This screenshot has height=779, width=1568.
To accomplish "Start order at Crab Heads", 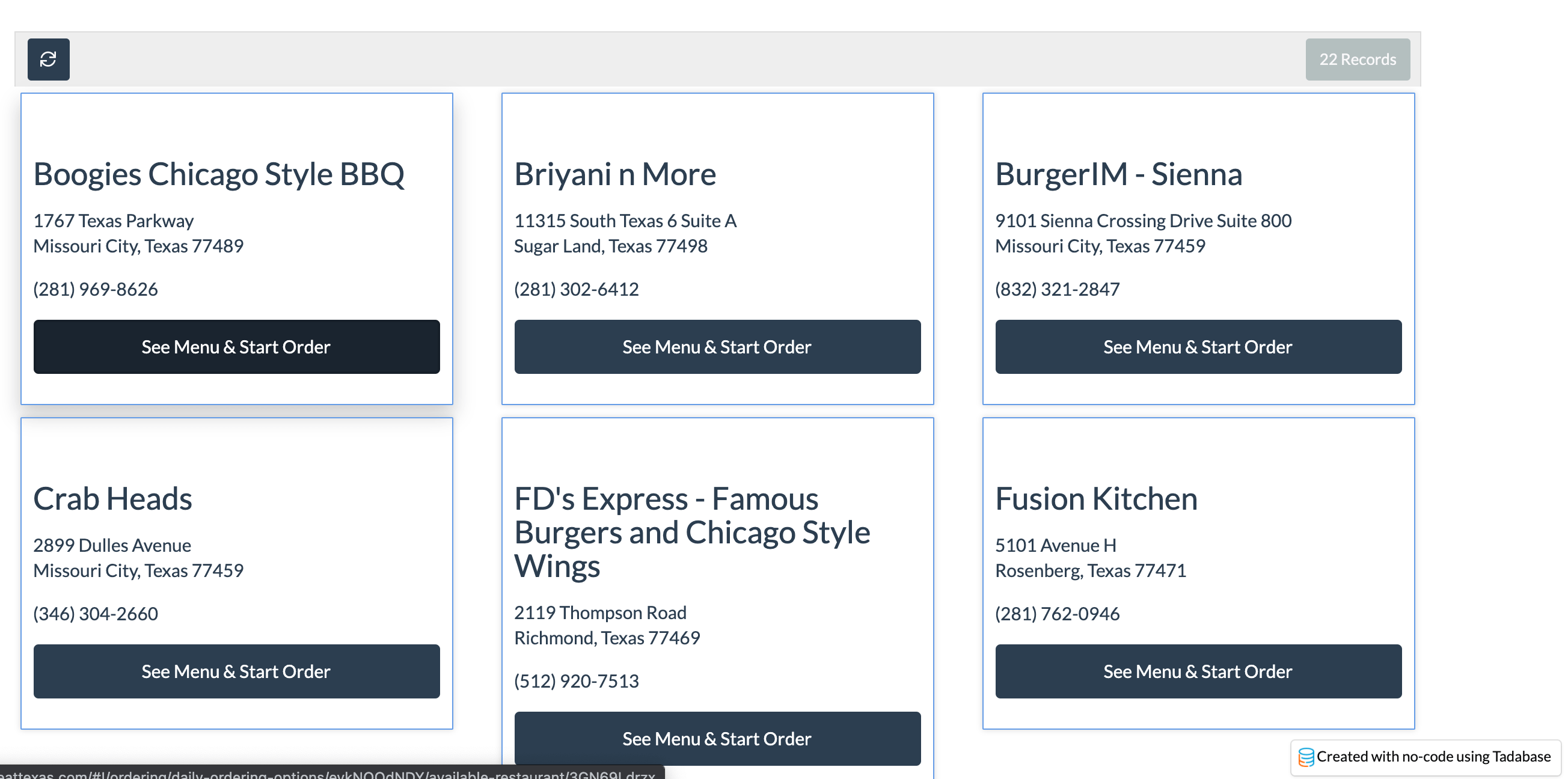I will 236,671.
